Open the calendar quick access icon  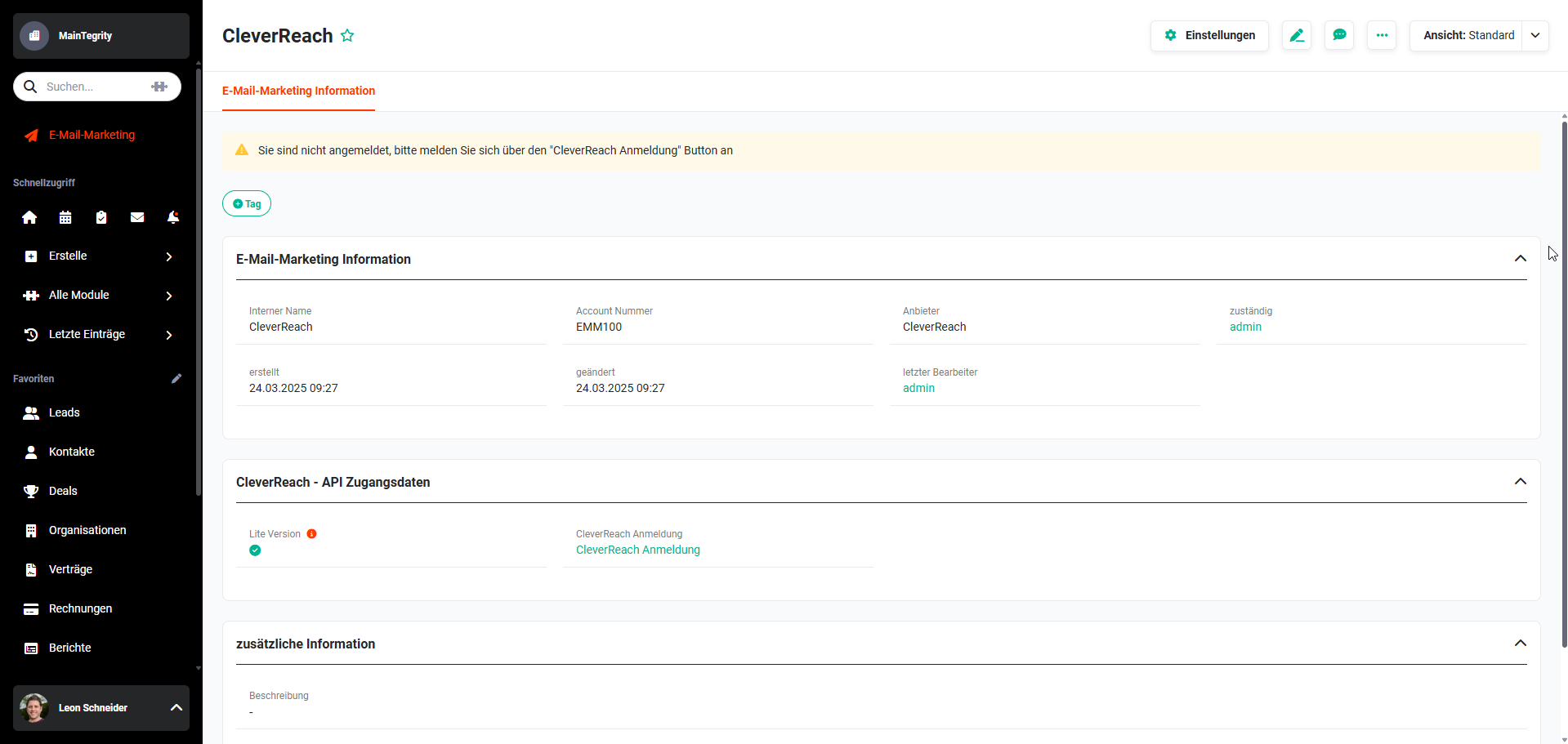pyautogui.click(x=65, y=217)
